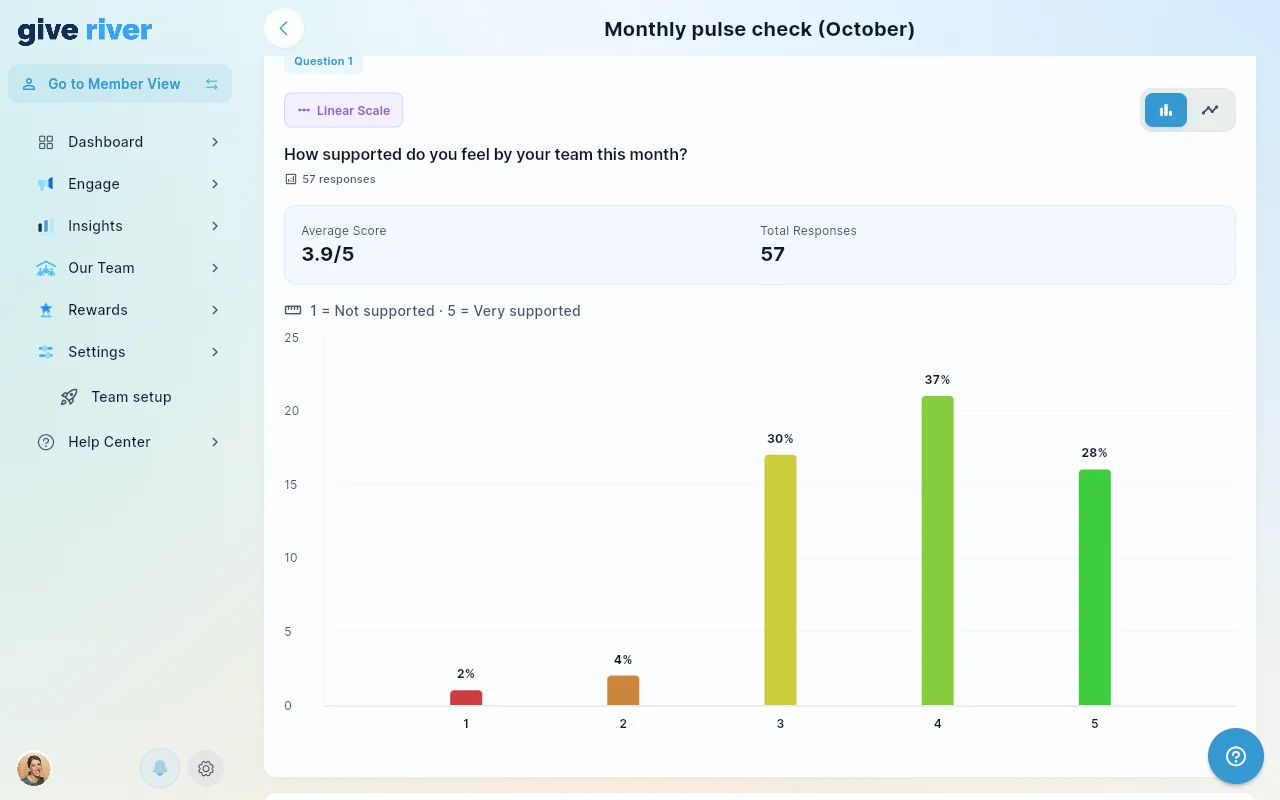Click the survey question text
The image size is (1280, 800).
click(486, 154)
